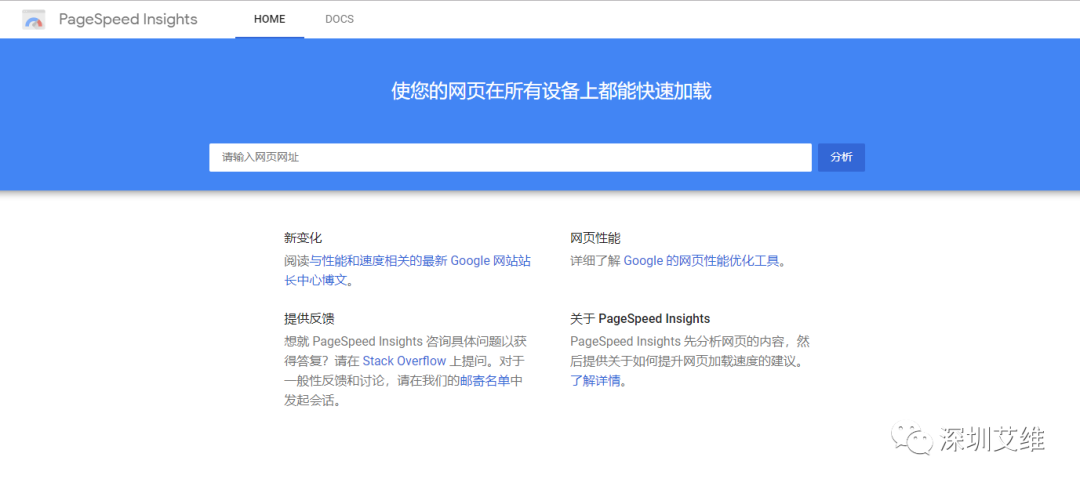
Task: Select the 新变化 heading
Action: pyautogui.click(x=302, y=238)
